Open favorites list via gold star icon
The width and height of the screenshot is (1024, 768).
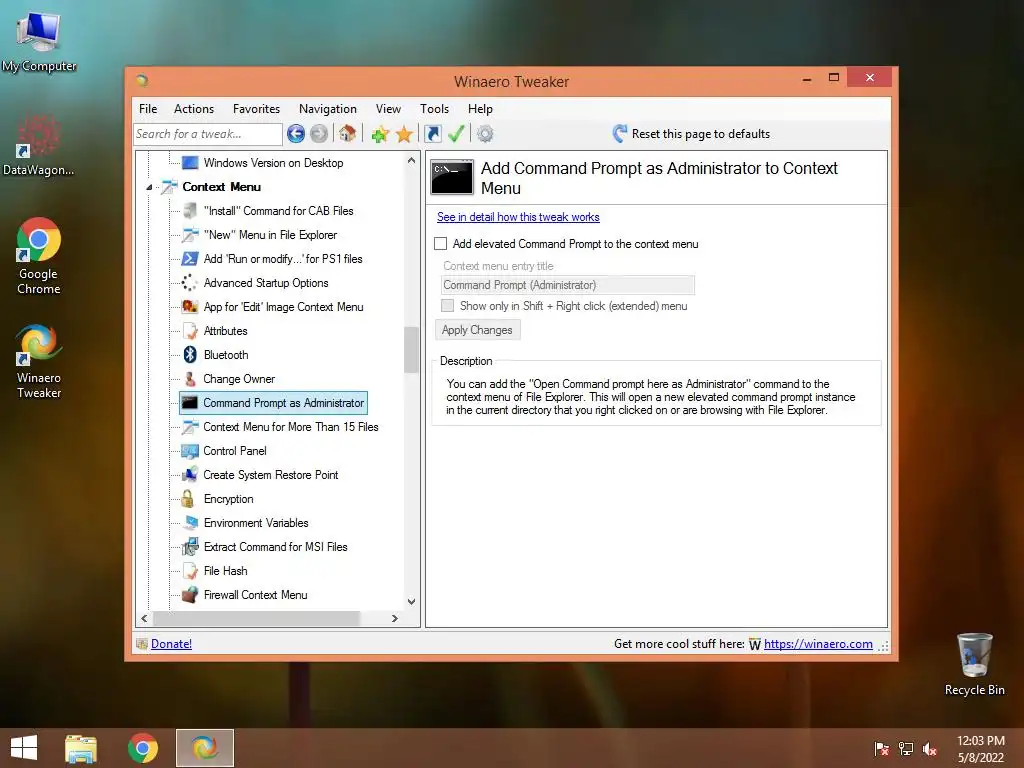point(404,134)
